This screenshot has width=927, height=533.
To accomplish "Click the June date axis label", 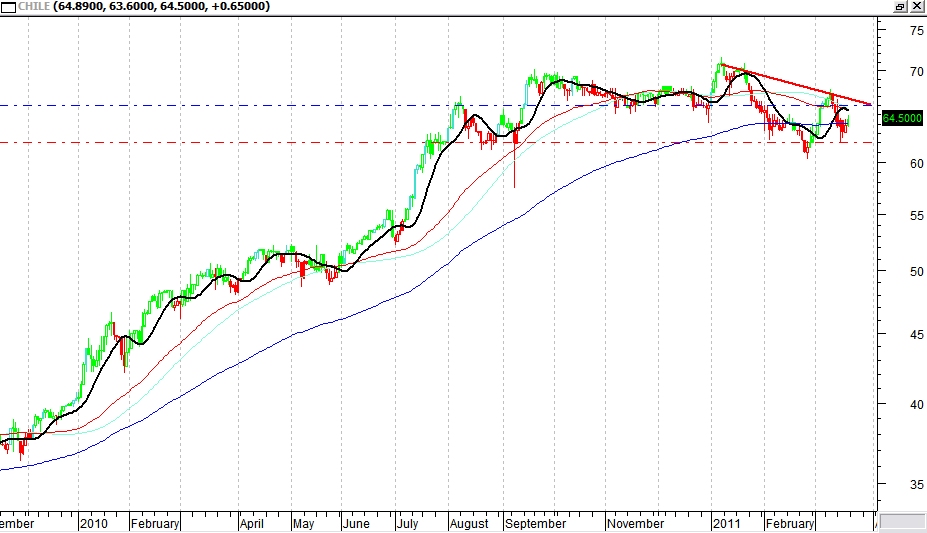I will tap(356, 524).
